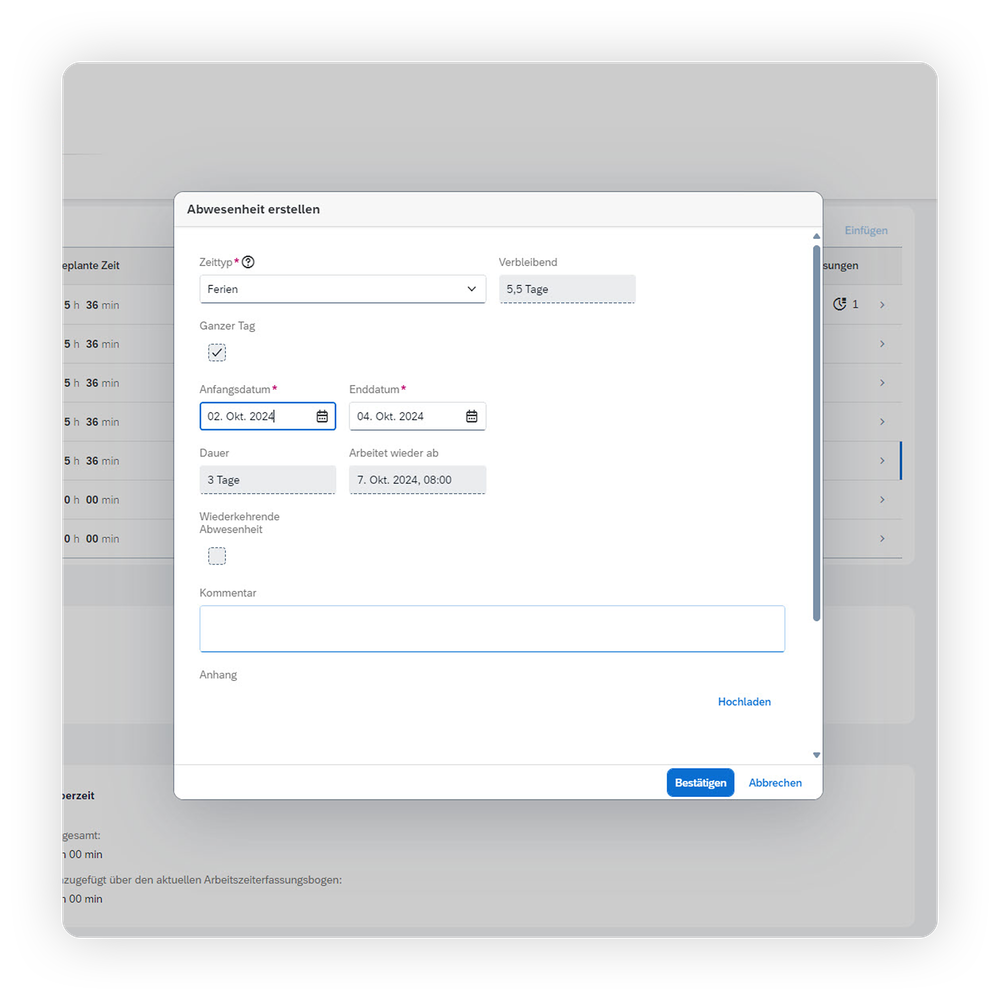Expand the highlighted table row chevron

881,460
